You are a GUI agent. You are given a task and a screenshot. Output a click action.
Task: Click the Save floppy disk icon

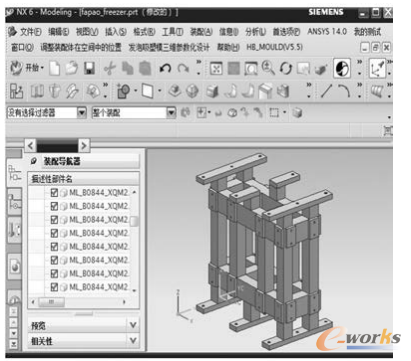(x=89, y=68)
